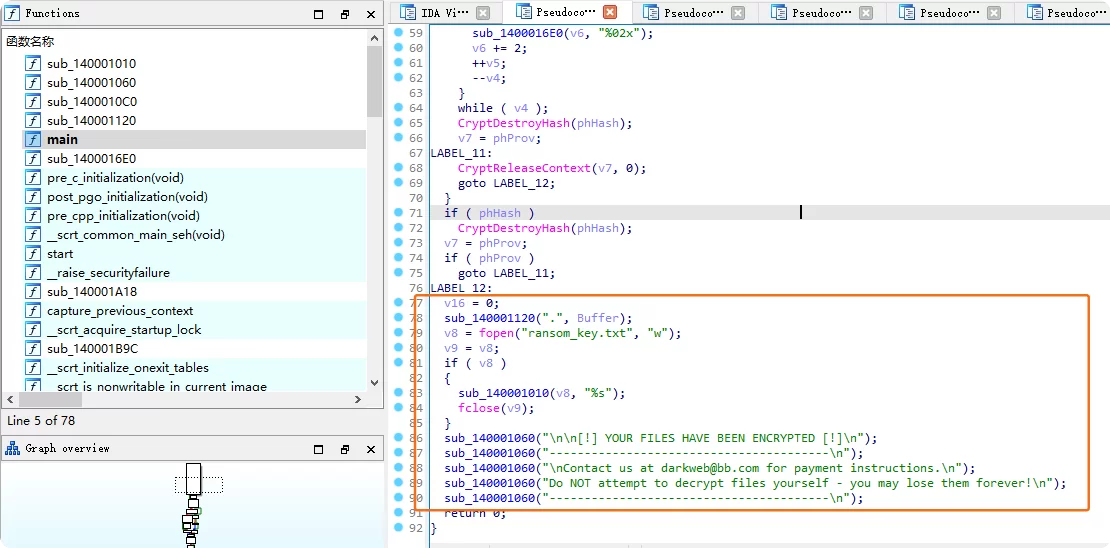1110x548 pixels.
Task: Toggle breakpoint marker at line 91
Action: [398, 513]
